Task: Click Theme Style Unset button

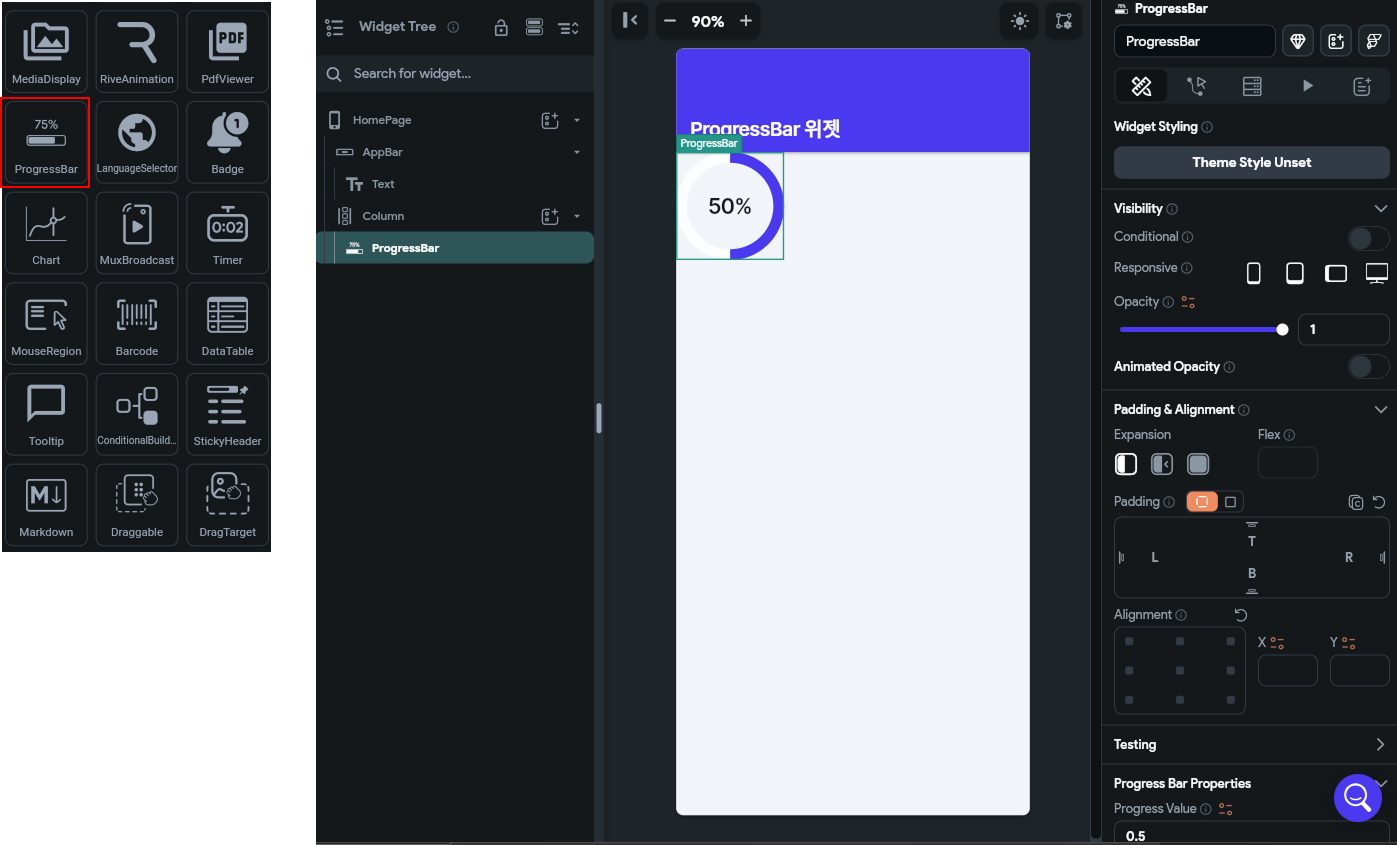Action: click(x=1252, y=162)
